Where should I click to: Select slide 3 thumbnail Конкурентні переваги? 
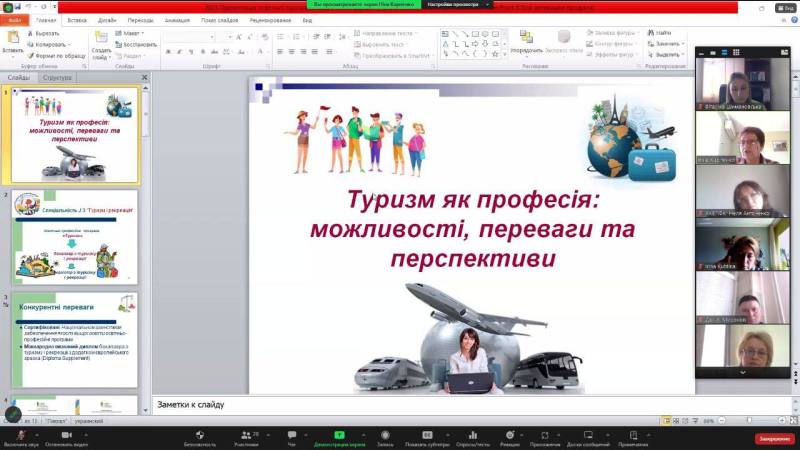(77, 342)
